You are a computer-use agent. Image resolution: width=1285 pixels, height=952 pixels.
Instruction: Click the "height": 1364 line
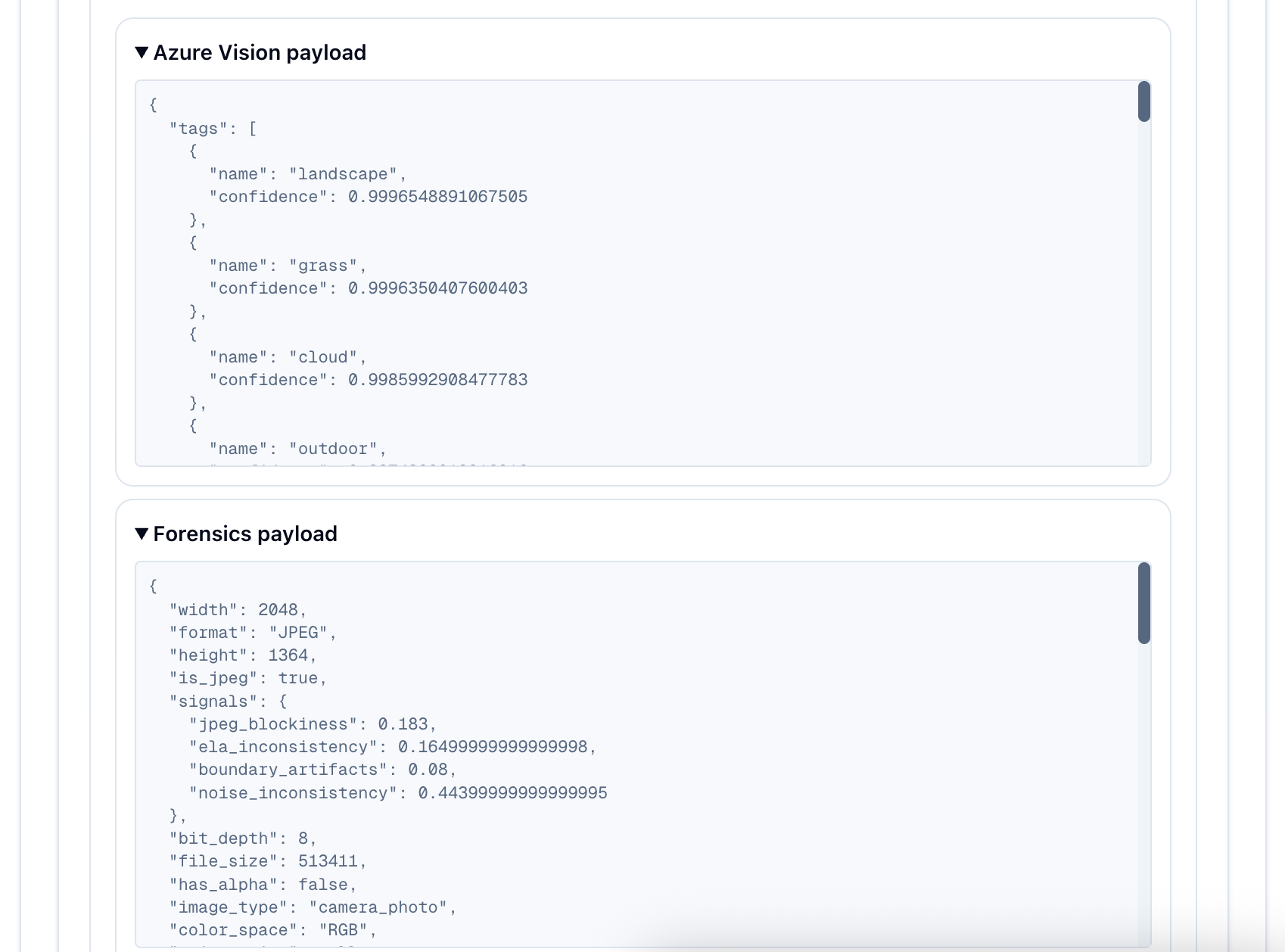tap(244, 655)
